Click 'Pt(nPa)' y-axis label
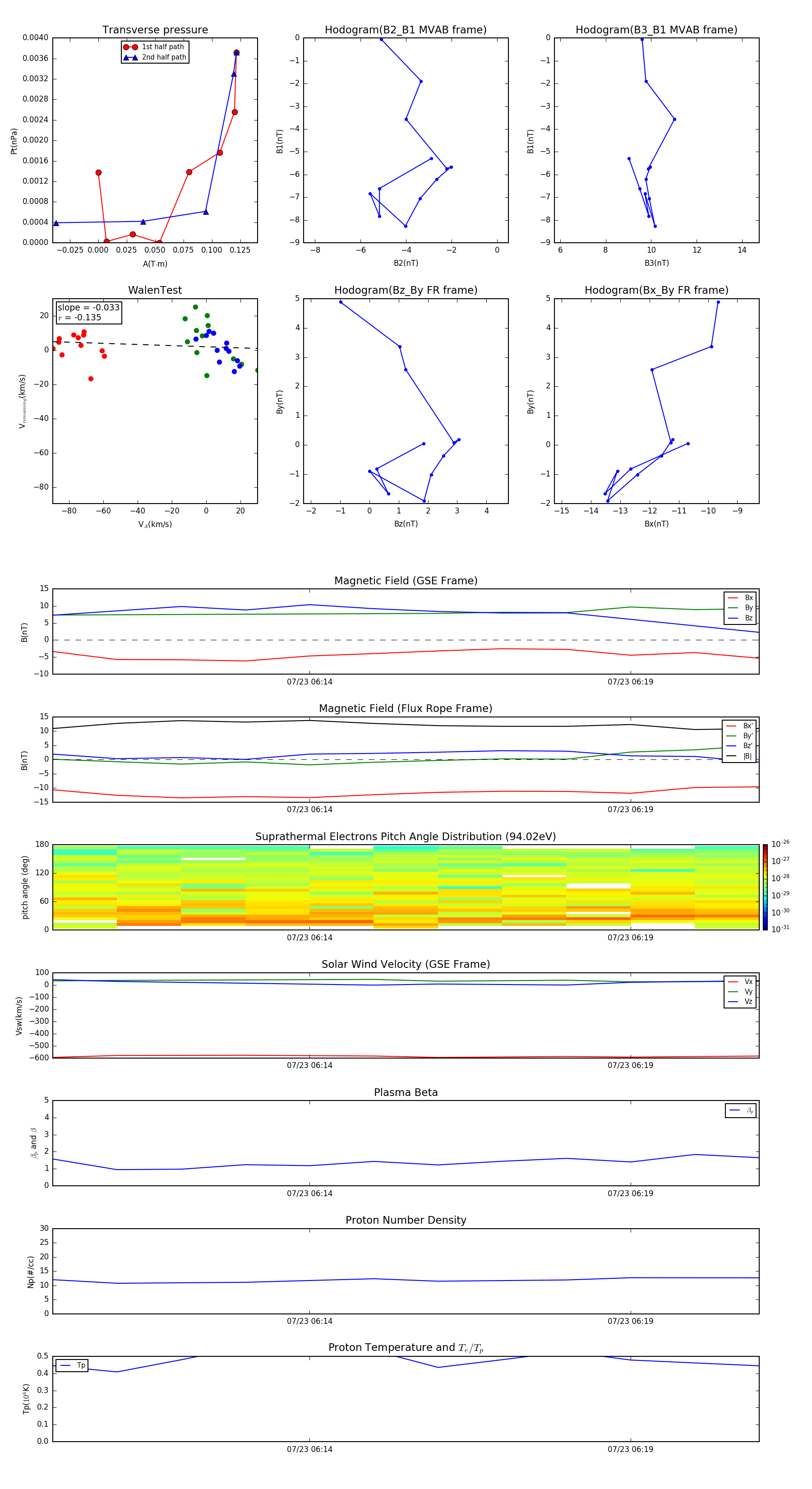The image size is (812, 1489). [x=14, y=141]
